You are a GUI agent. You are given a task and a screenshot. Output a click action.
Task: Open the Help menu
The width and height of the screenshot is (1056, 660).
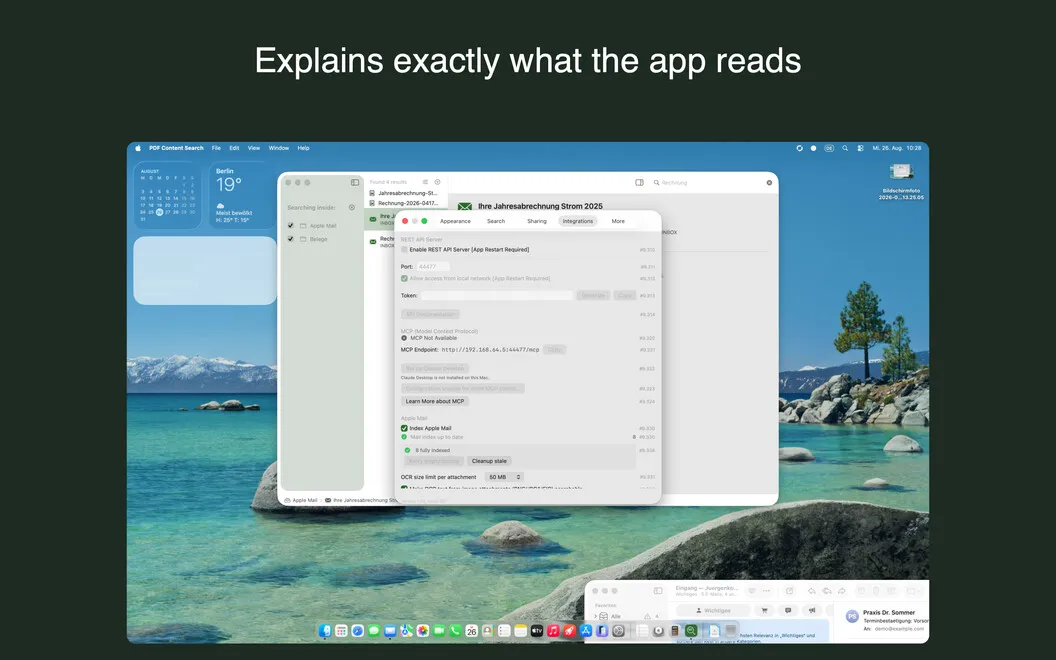click(x=304, y=148)
